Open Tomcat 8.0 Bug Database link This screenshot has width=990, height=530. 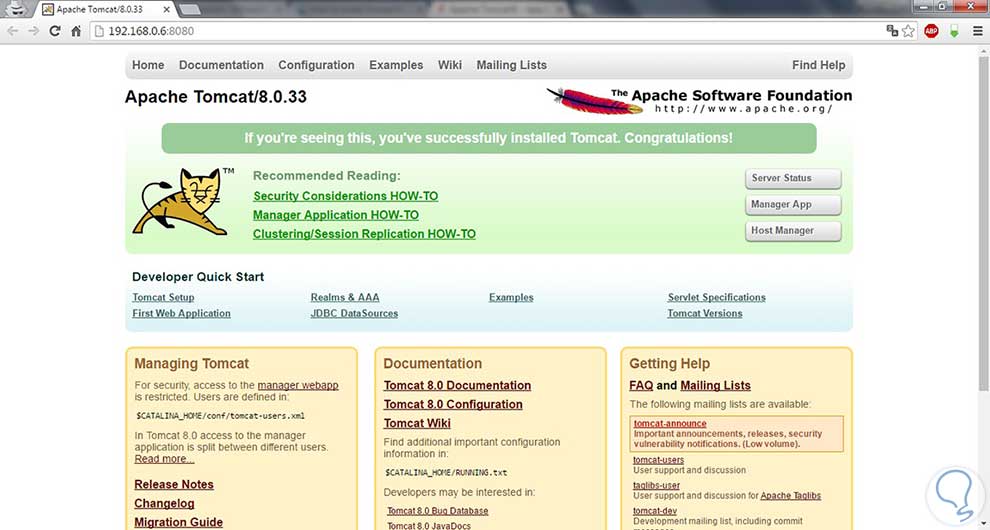tap(438, 511)
